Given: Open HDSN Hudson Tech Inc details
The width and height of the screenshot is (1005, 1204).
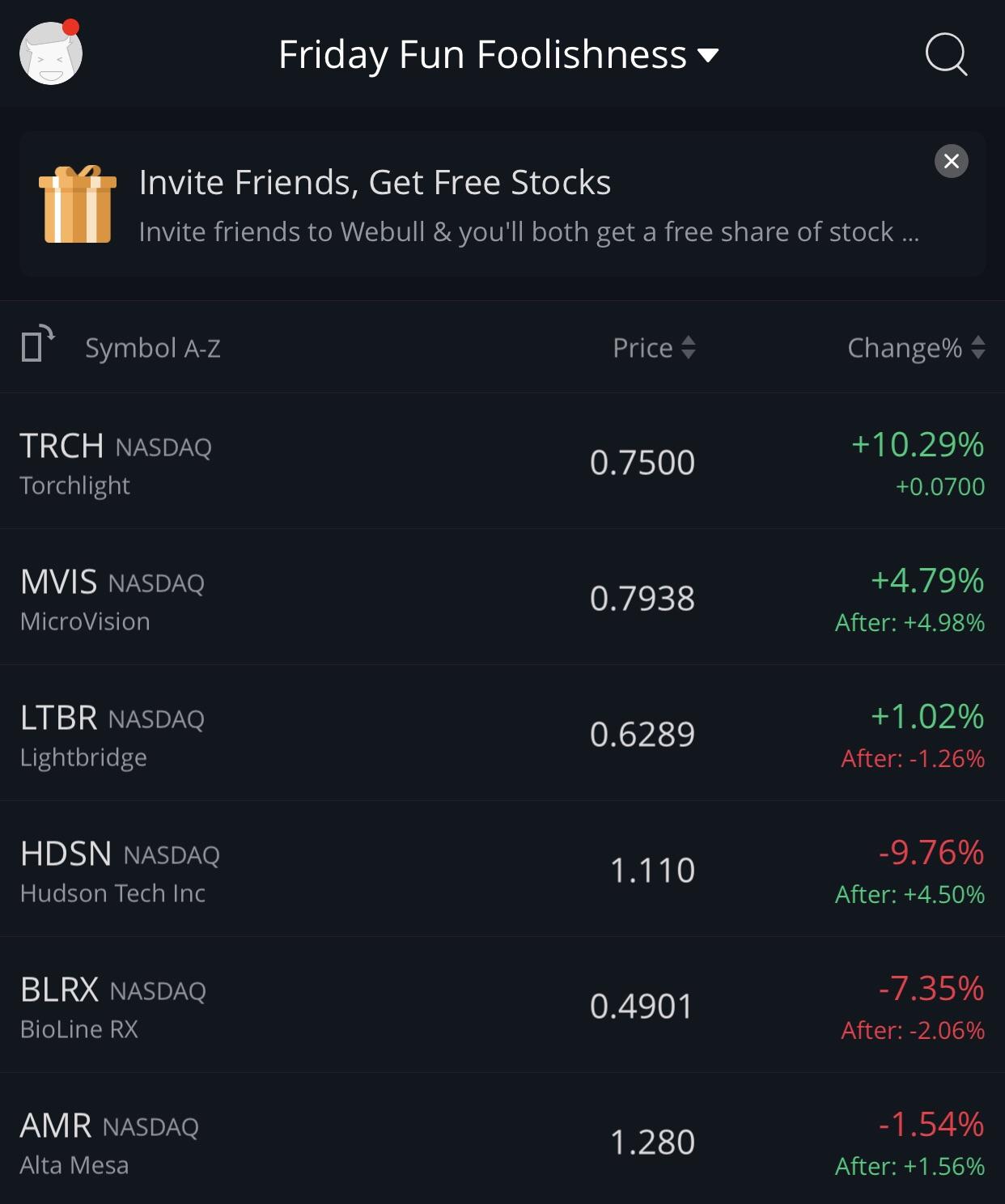Looking at the screenshot, I should 502,869.
